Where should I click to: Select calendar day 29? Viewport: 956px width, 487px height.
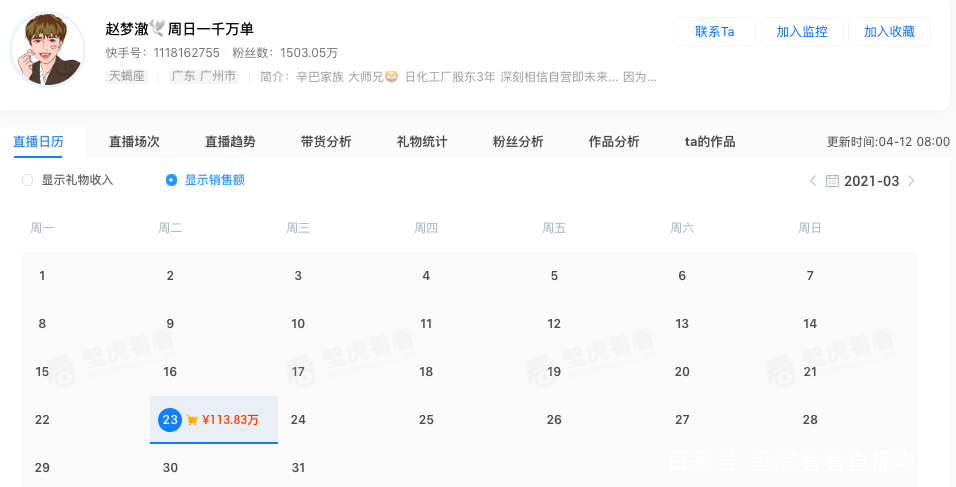point(42,468)
